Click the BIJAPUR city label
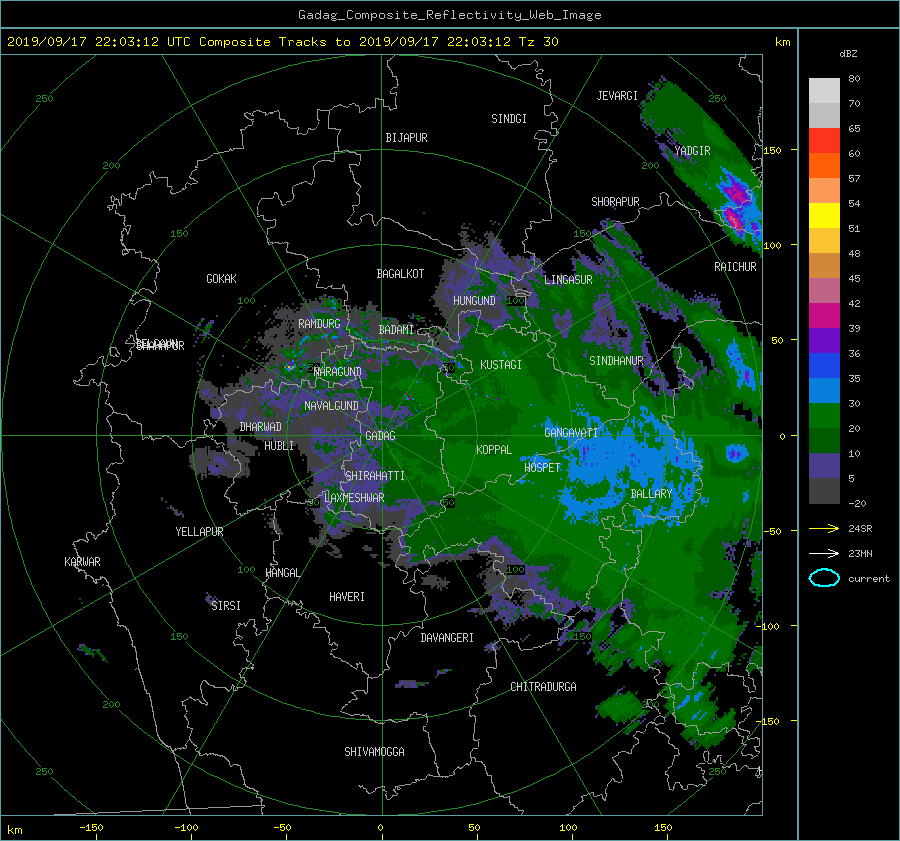The image size is (900, 841). coord(406,138)
